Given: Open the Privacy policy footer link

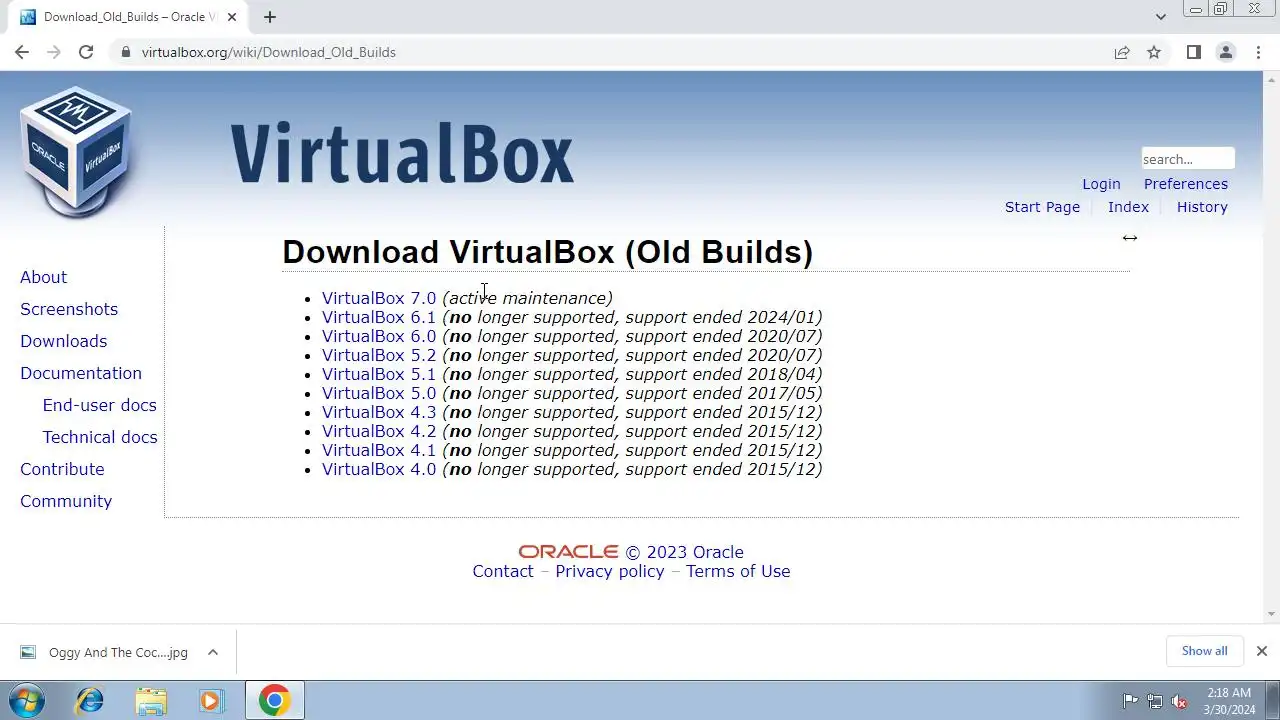Looking at the screenshot, I should (x=610, y=571).
